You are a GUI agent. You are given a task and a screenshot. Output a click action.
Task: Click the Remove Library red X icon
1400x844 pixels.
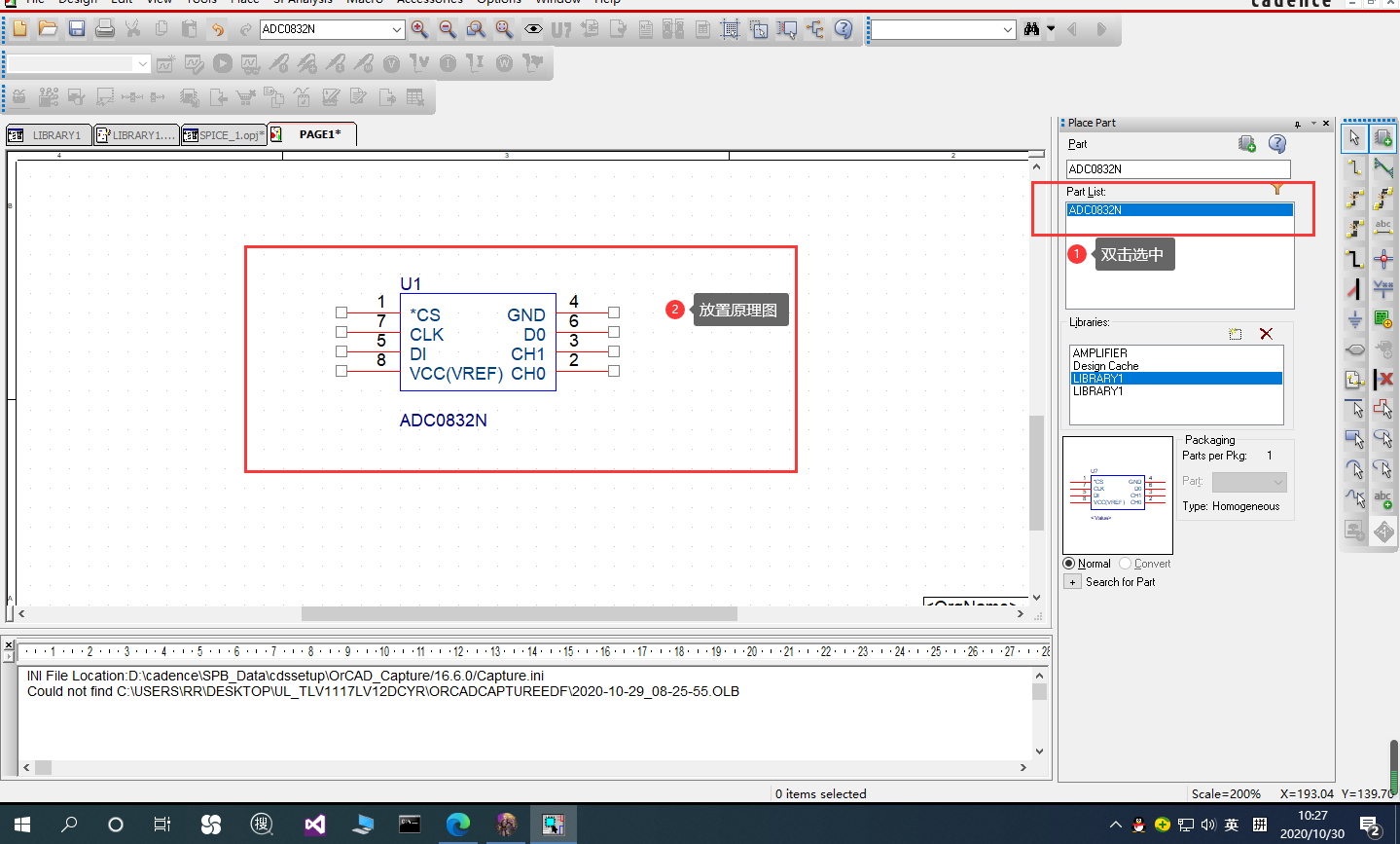pyautogui.click(x=1266, y=334)
